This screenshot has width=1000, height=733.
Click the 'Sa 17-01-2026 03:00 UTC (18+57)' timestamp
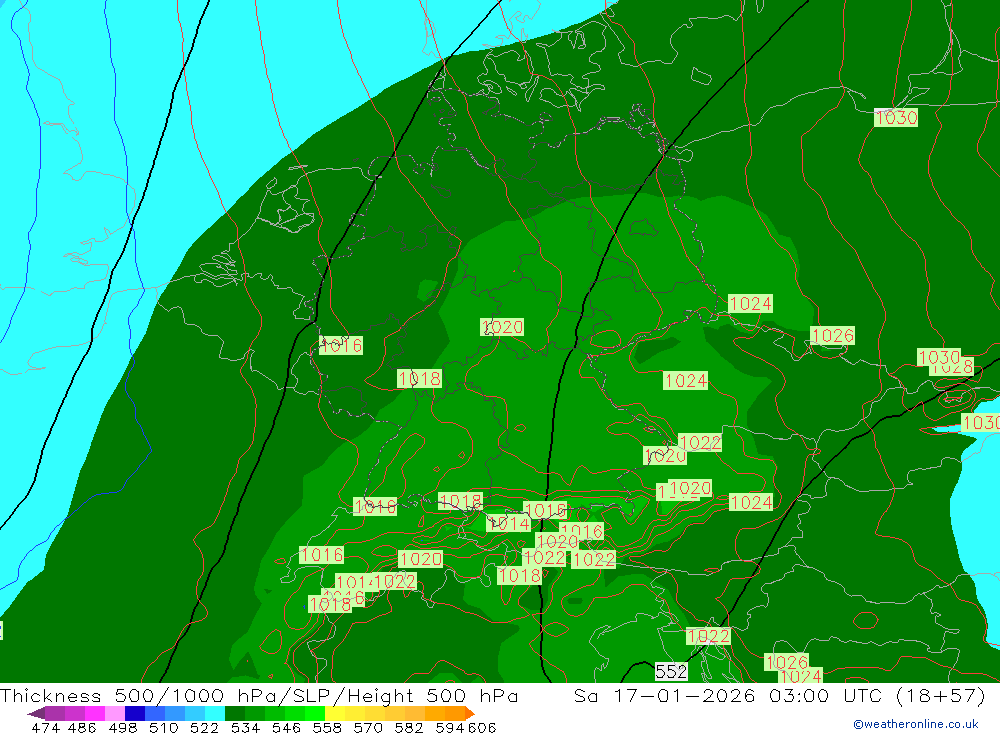click(779, 695)
